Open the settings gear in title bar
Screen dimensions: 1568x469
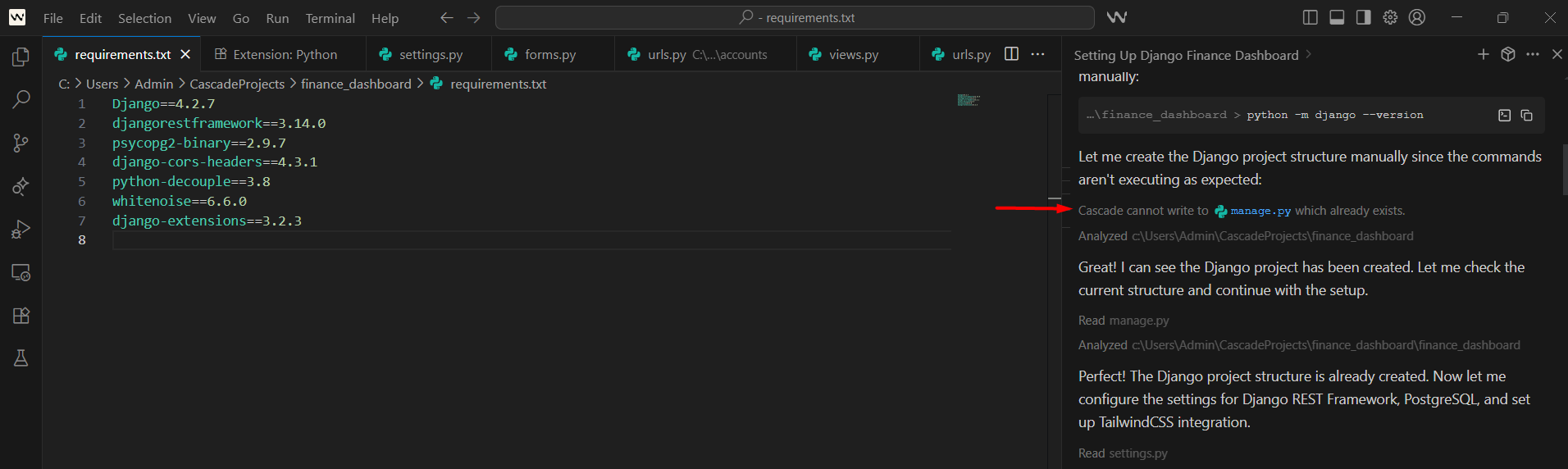[x=1390, y=17]
